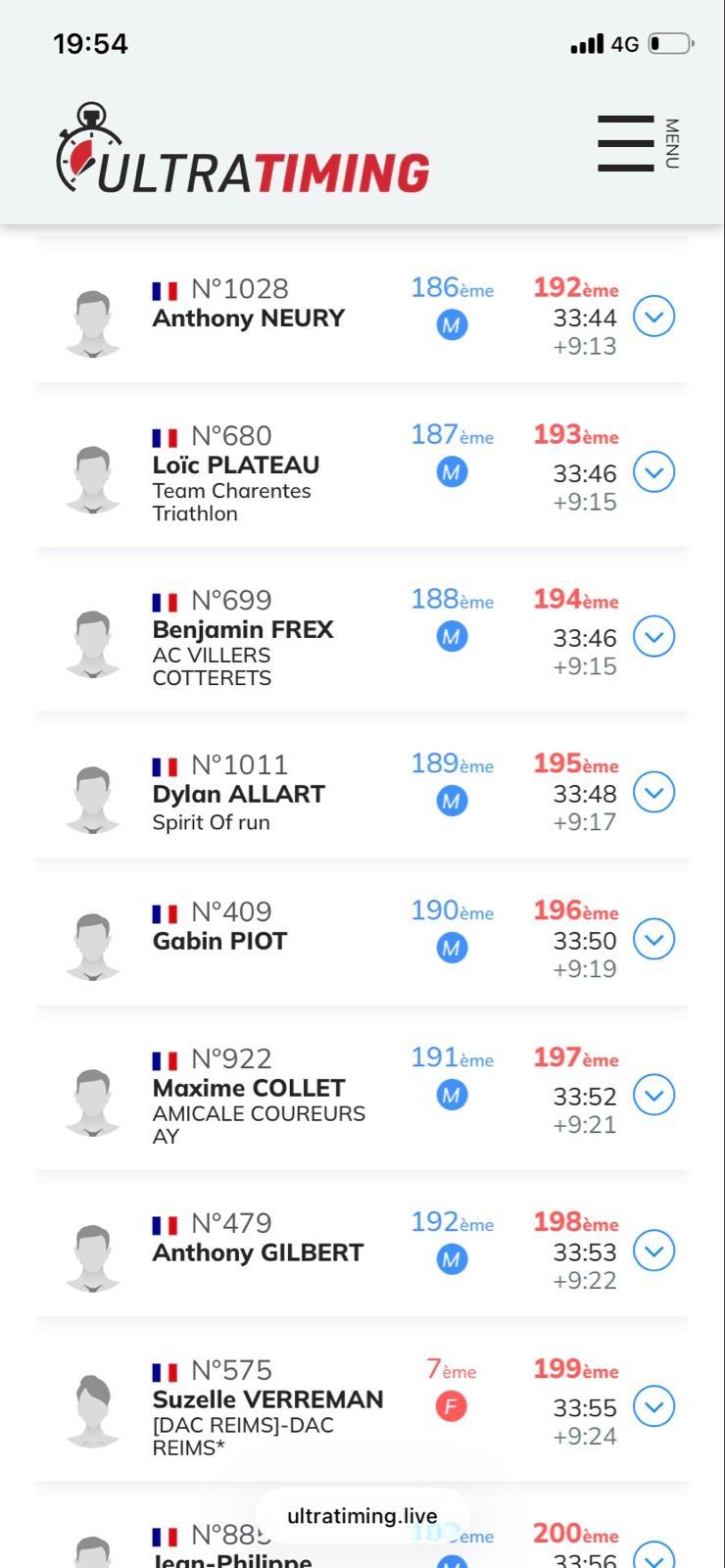Click the male badge for Loïc PLATEAU
725x1568 pixels.
452,472
